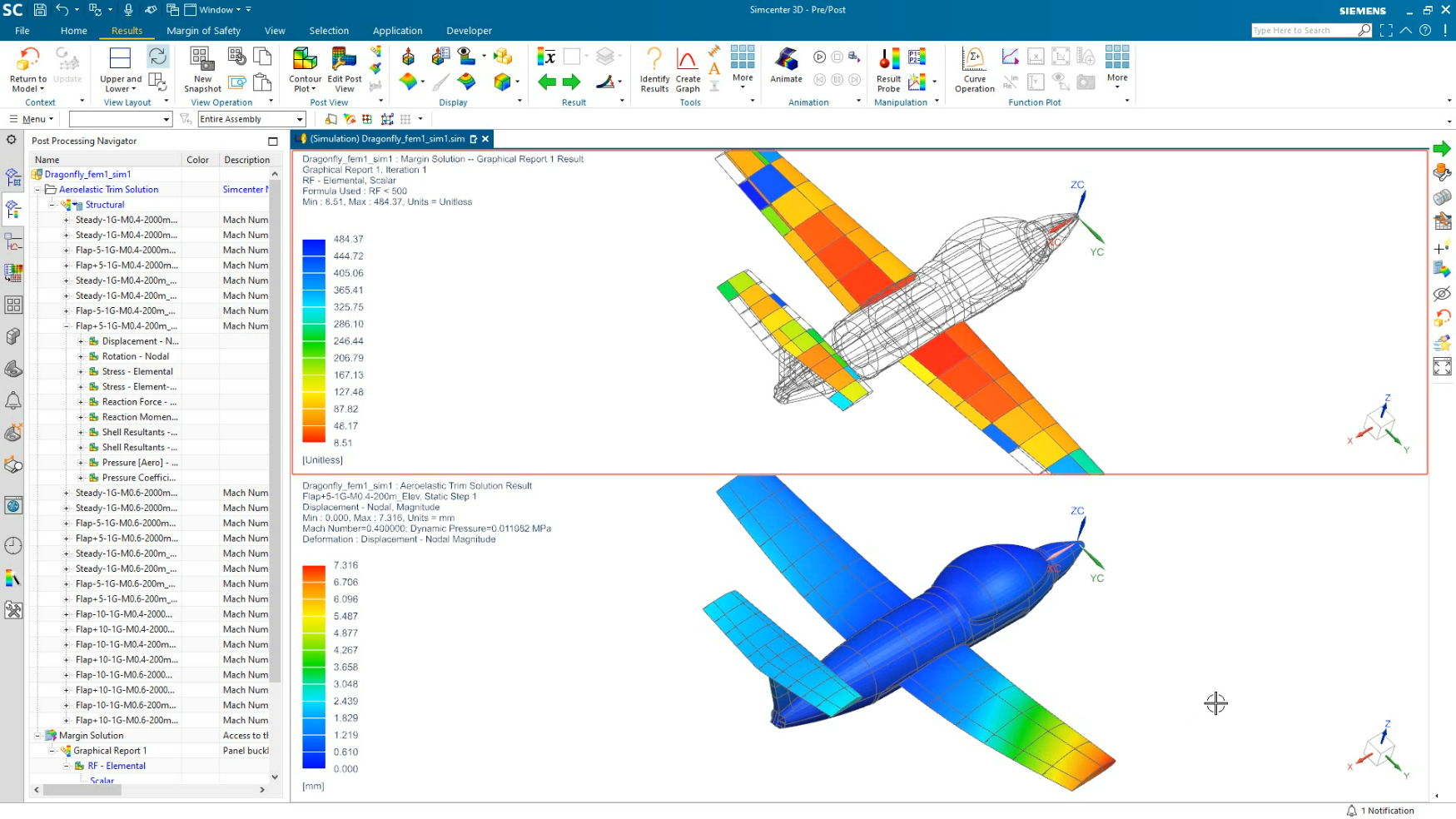
Task: Toggle the Post Processing Navigator maximize box
Action: point(273,141)
